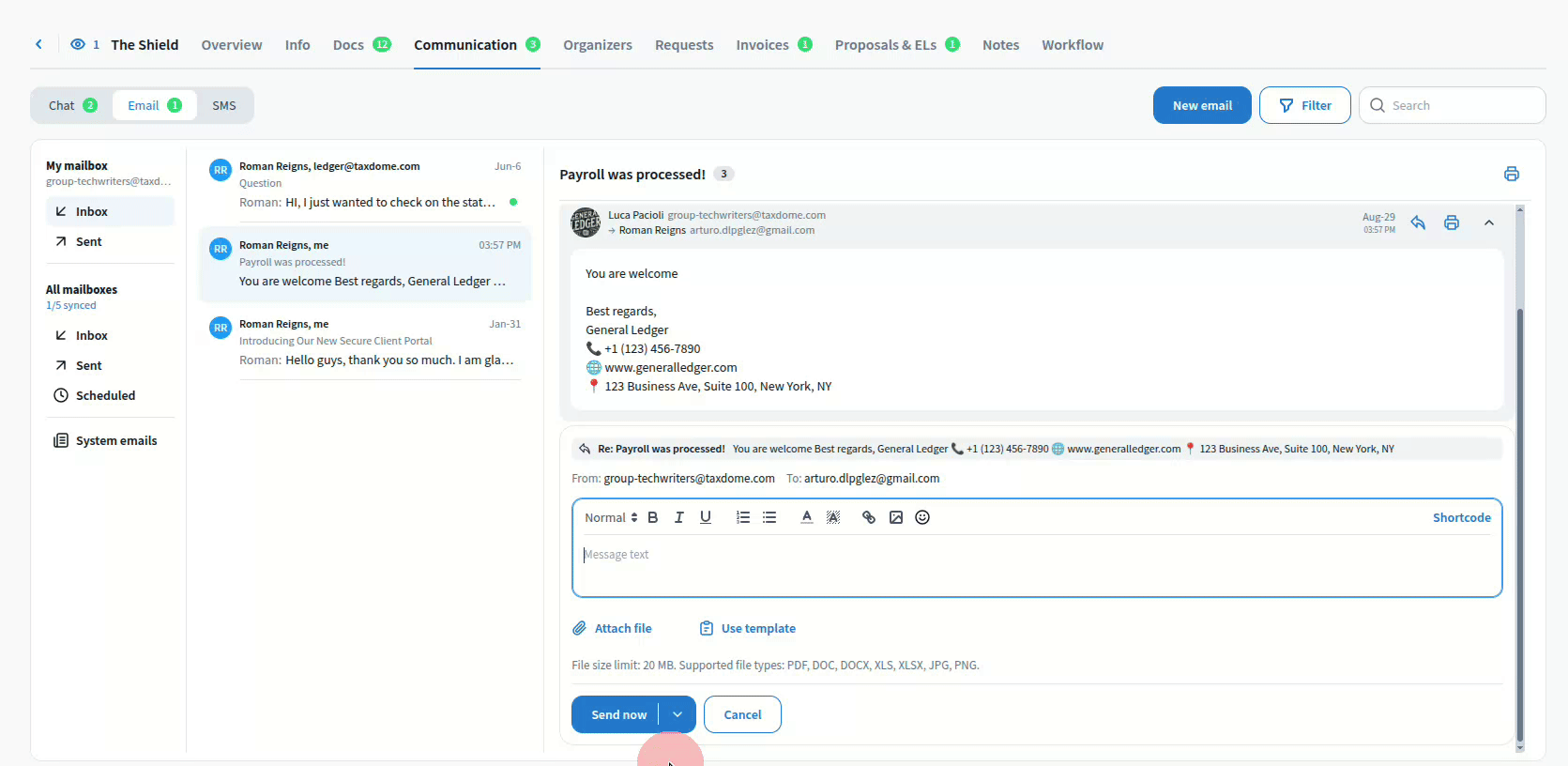Open the emoji picker
Viewport: 1568px width, 766px height.
click(922, 517)
